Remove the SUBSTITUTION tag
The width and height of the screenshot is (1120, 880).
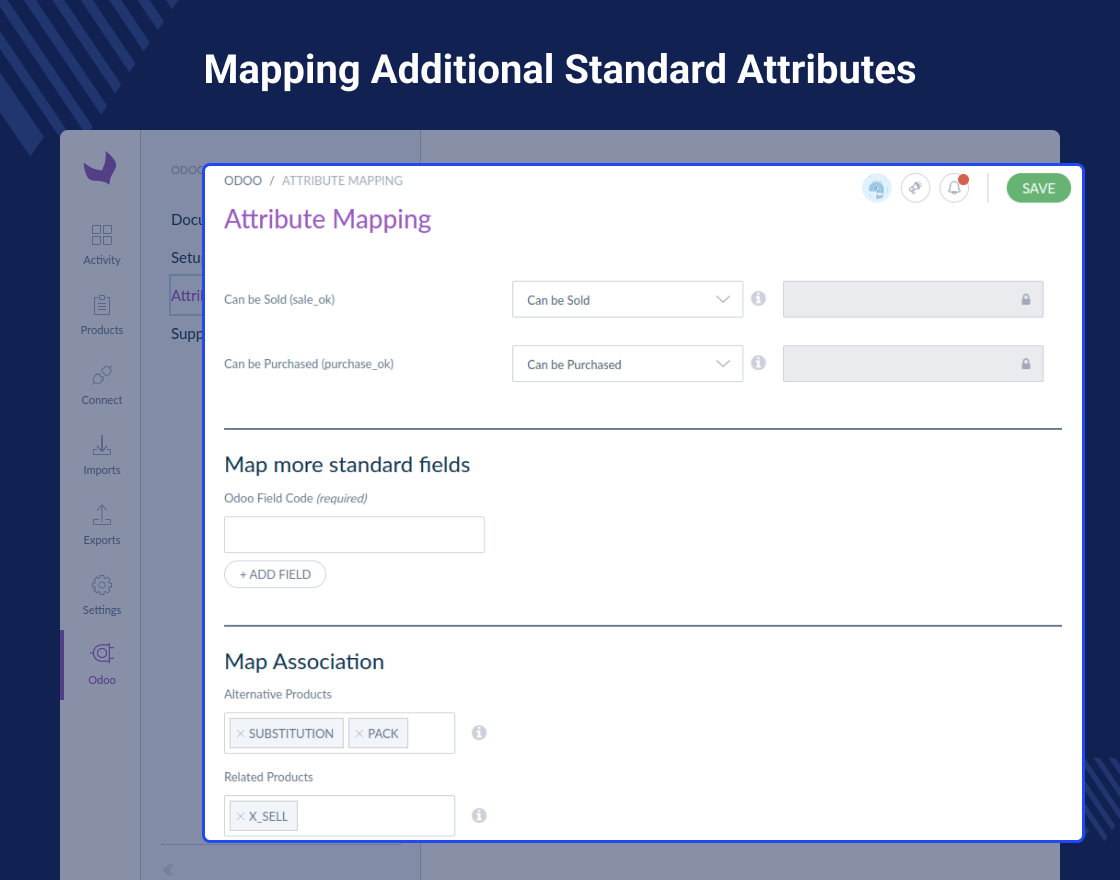click(241, 734)
